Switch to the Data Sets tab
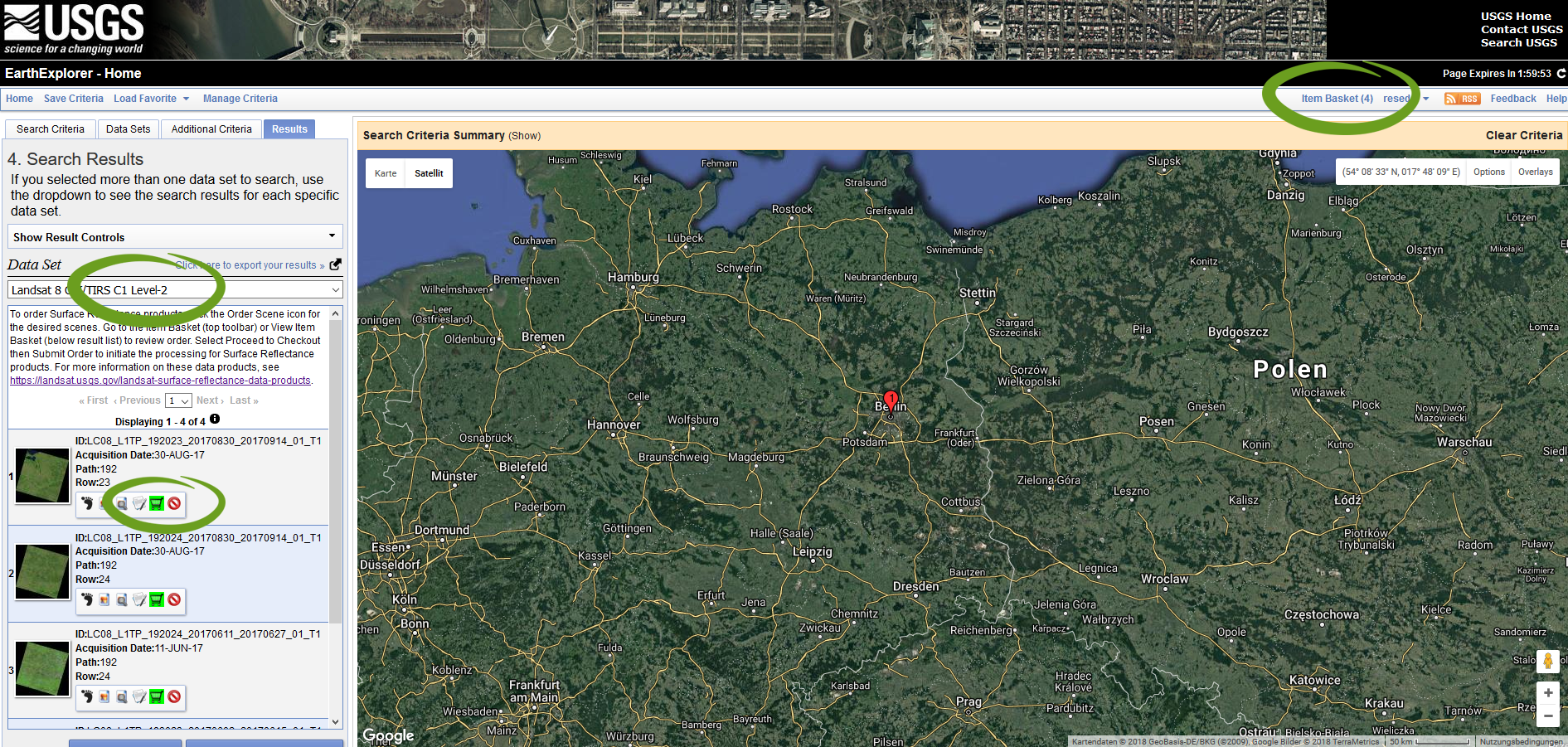 point(128,129)
